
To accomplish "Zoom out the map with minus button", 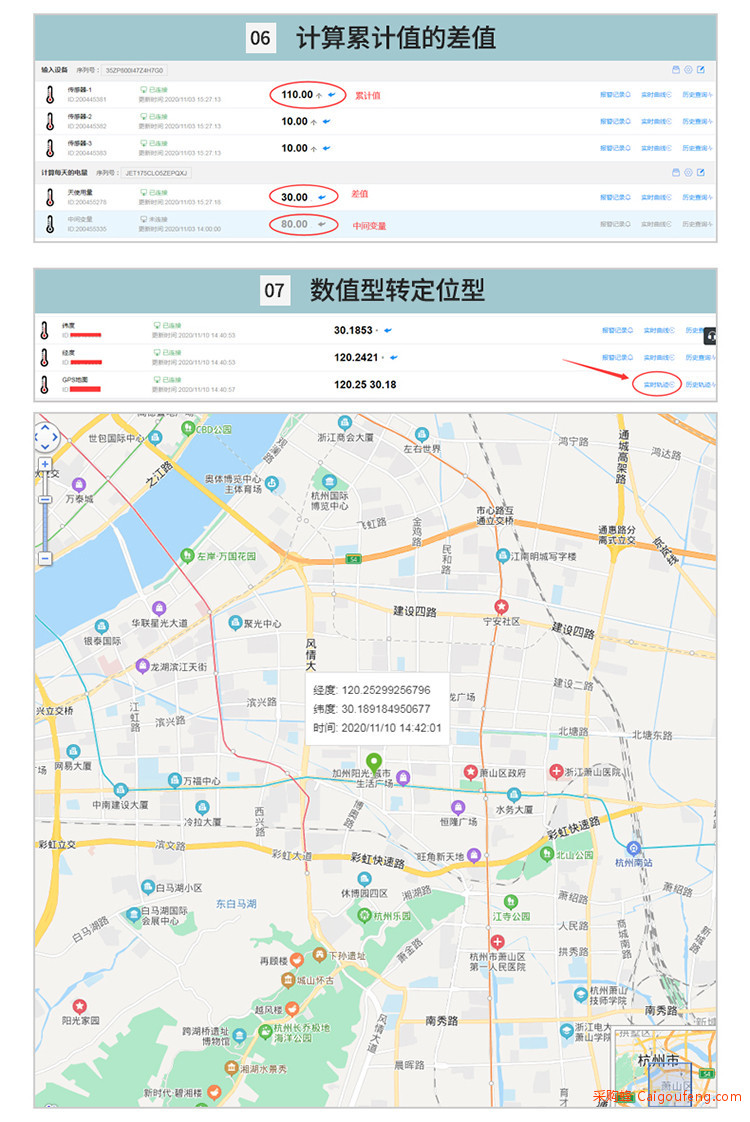I will [45, 558].
